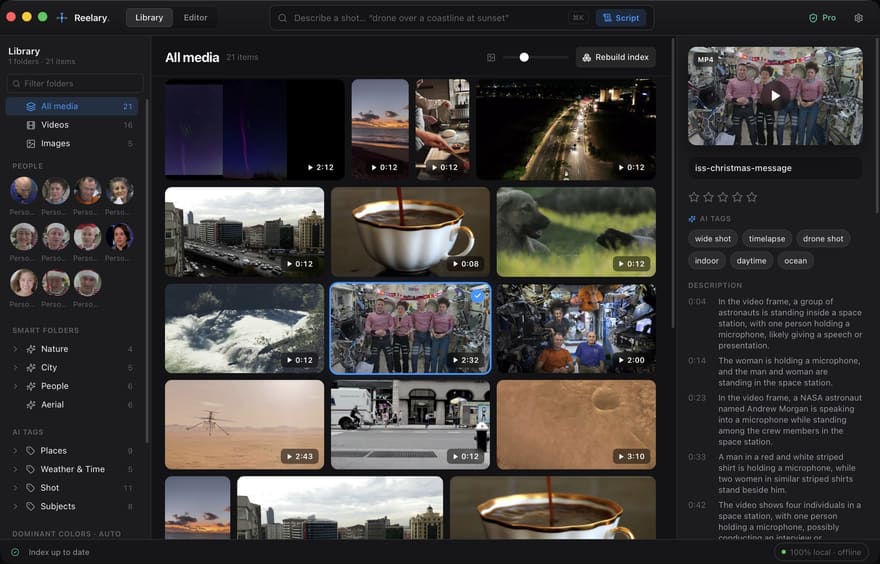Click the People smart folder sparkle icon

click(x=31, y=386)
